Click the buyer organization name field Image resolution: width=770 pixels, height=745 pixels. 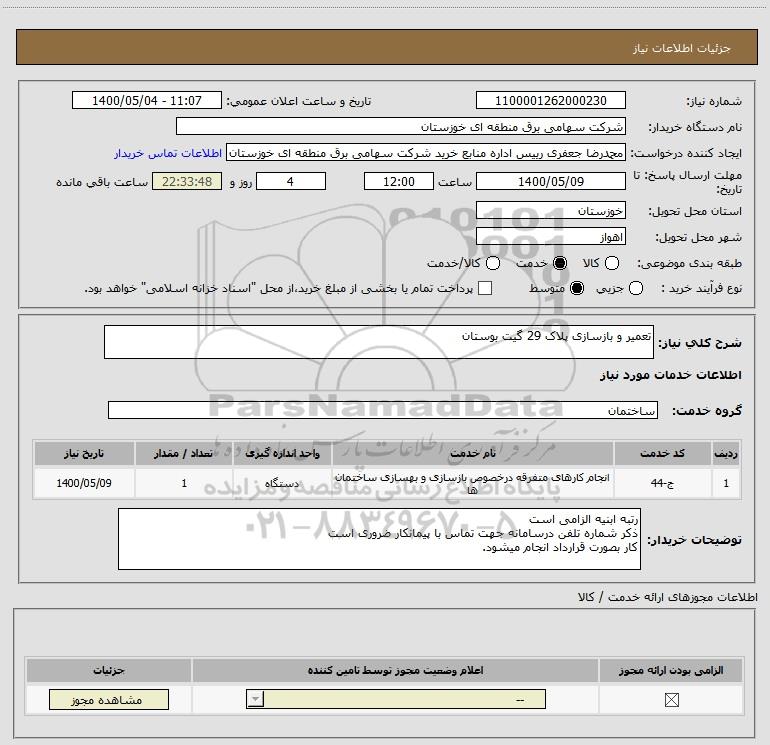pos(401,126)
